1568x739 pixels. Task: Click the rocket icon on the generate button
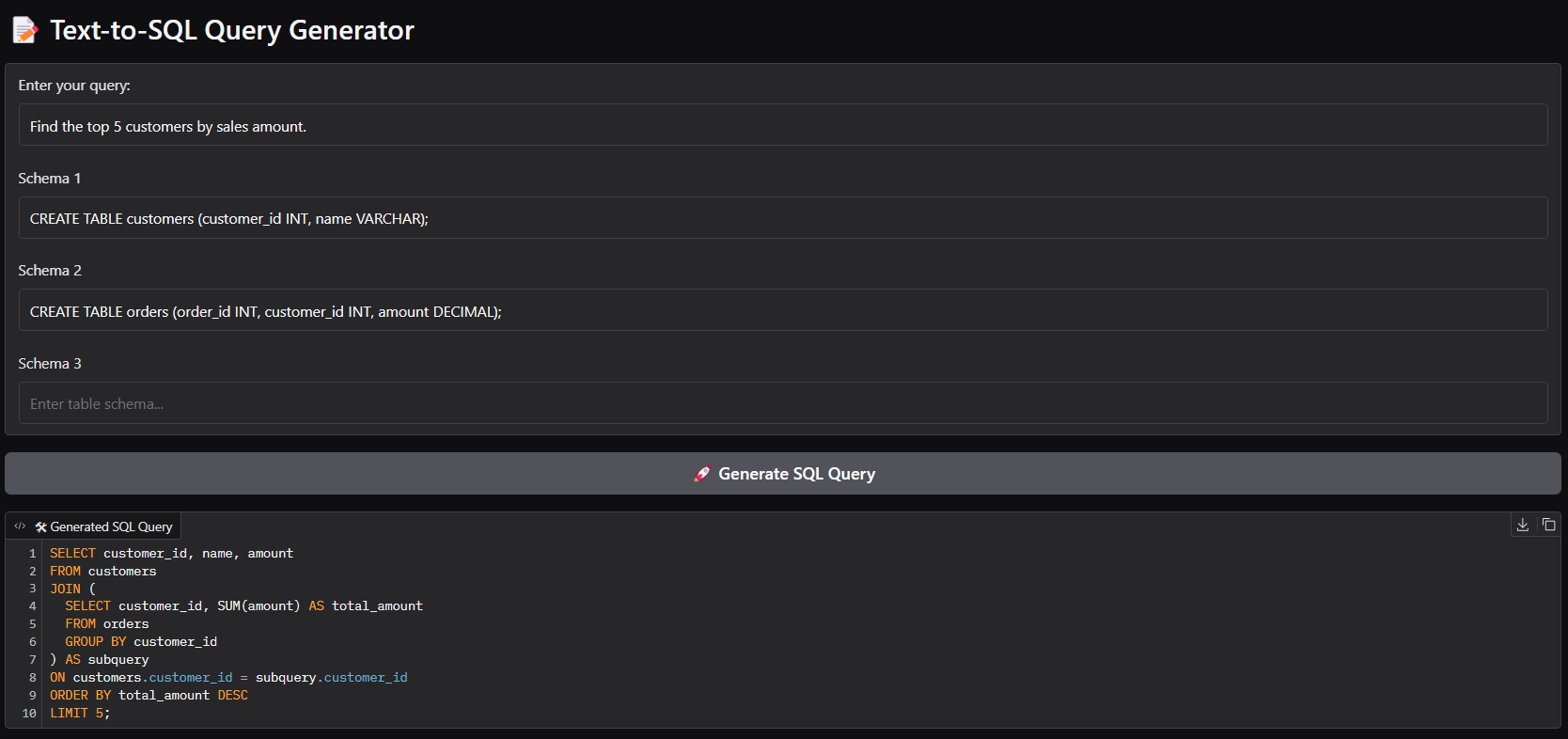701,474
